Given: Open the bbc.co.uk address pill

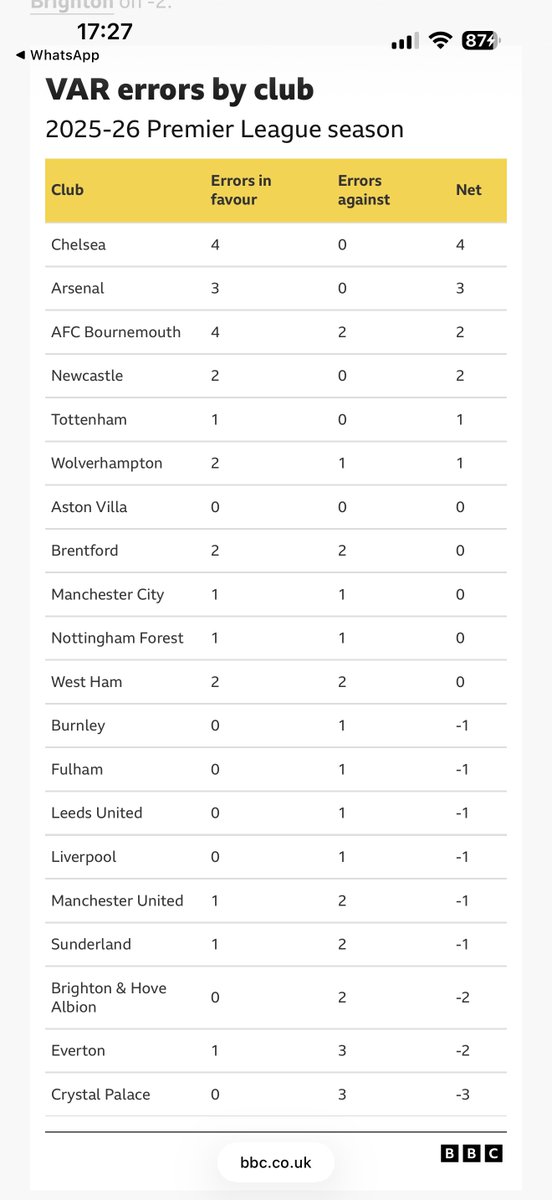Looking at the screenshot, I should 276,1162.
